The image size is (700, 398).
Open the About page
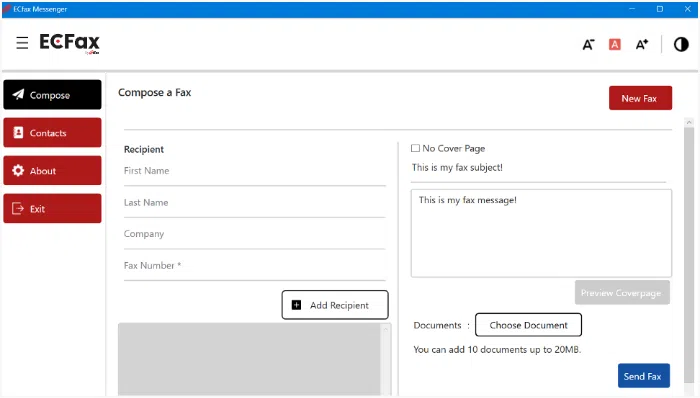52,170
